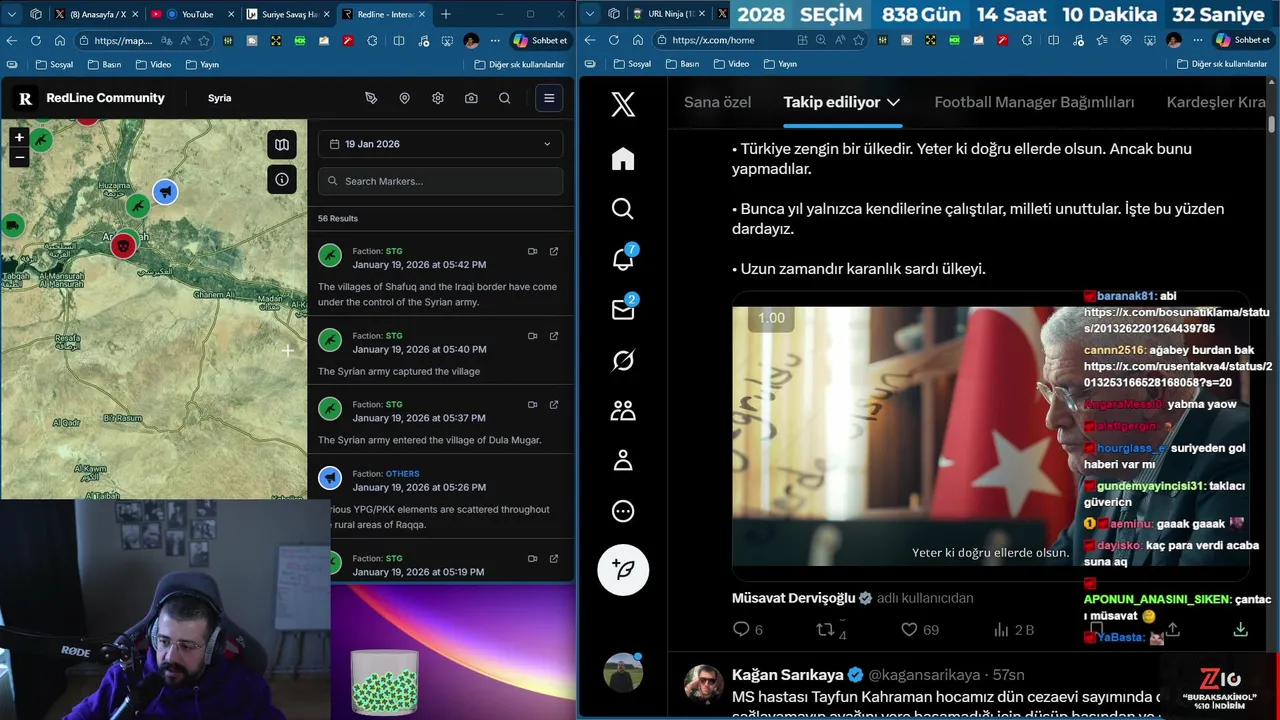Repost the Müsavat Dervişoğlu tweet

[832, 629]
